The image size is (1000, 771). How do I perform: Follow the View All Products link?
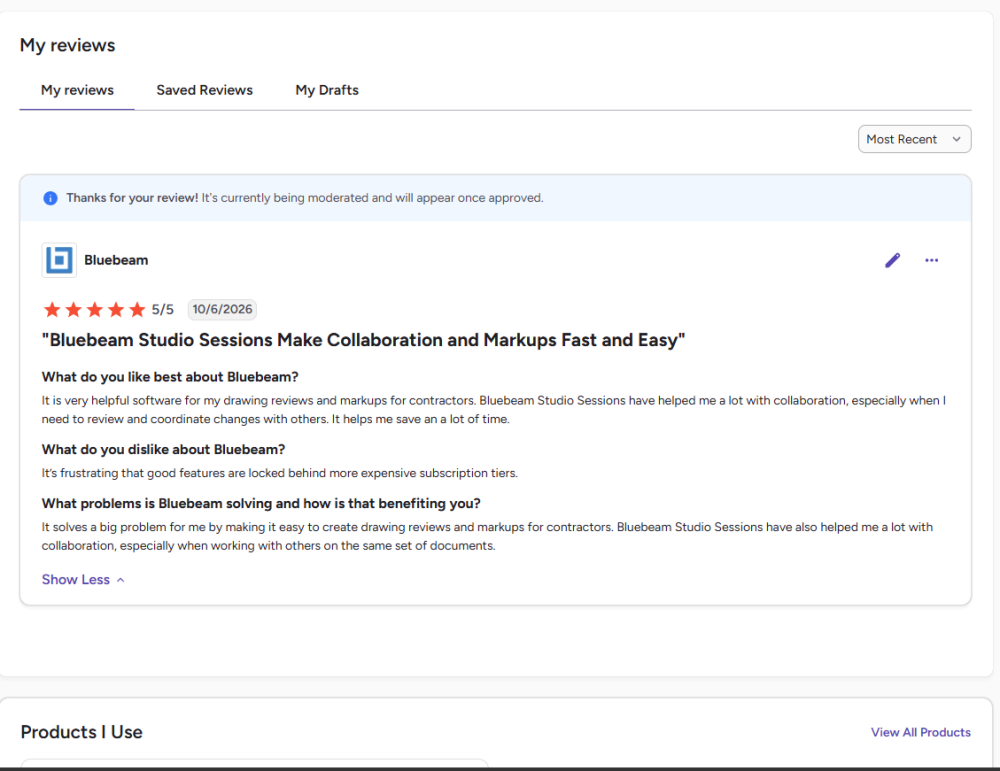point(921,732)
